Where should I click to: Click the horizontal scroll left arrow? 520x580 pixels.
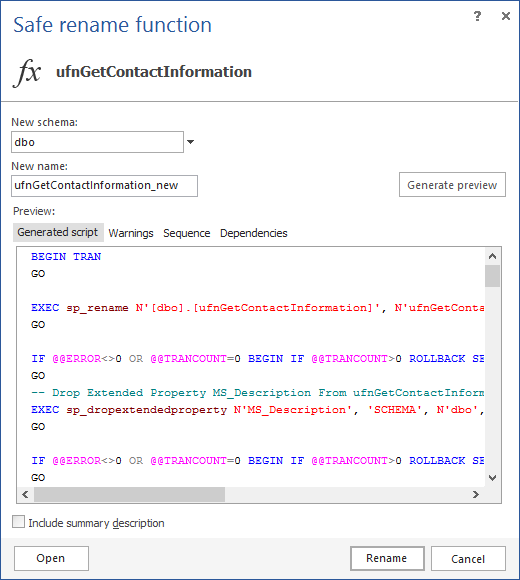[25, 494]
